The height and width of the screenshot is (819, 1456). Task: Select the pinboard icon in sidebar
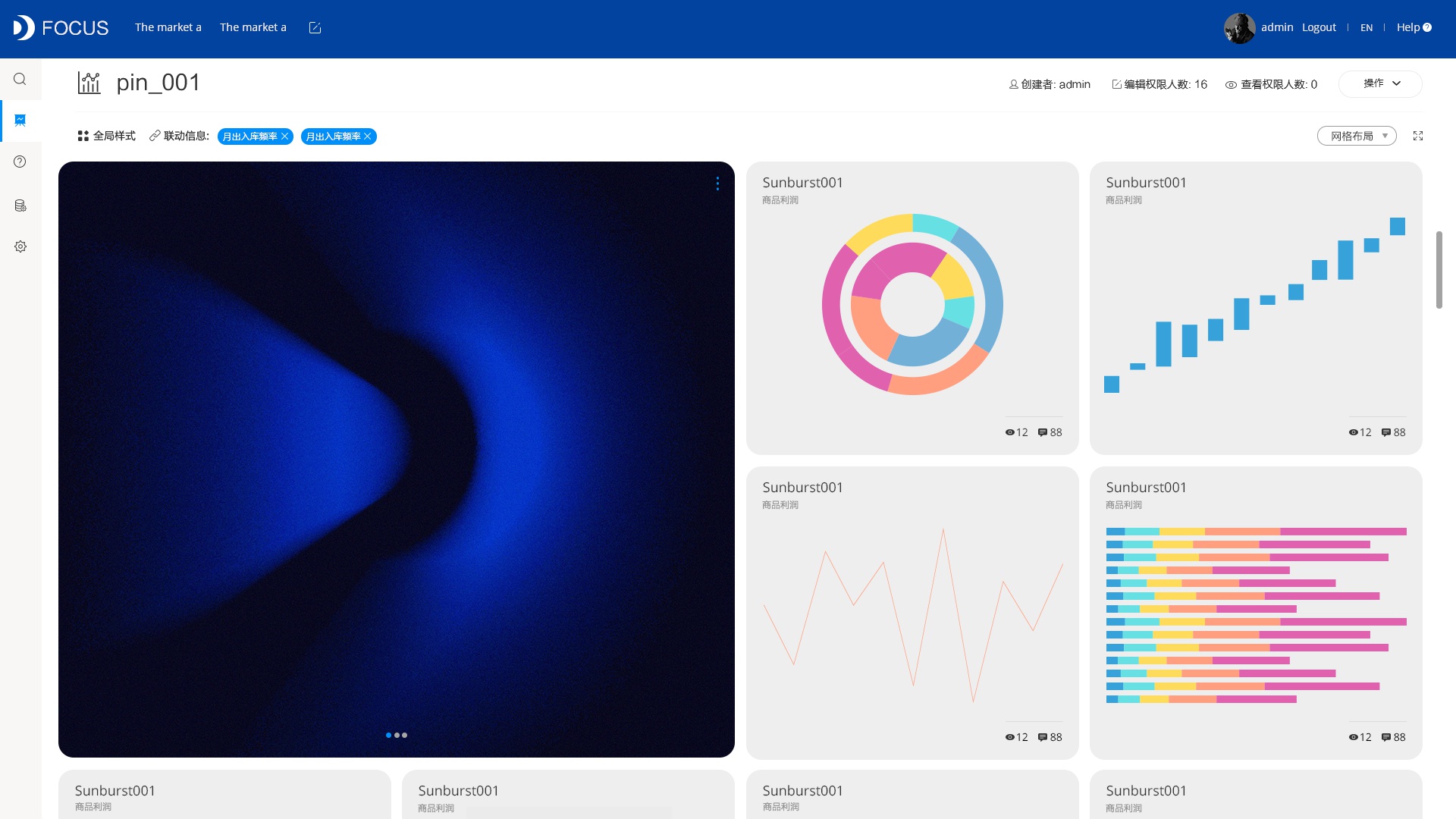[x=20, y=120]
